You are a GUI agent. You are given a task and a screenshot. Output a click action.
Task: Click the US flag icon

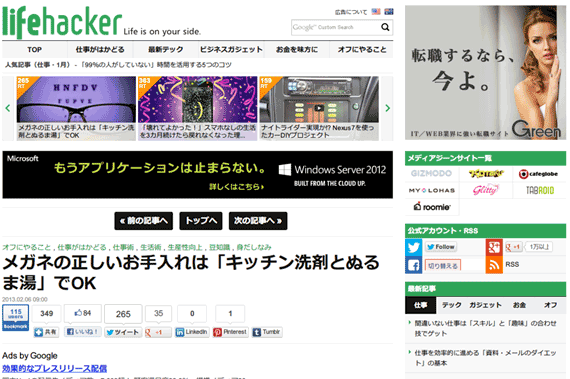click(376, 12)
